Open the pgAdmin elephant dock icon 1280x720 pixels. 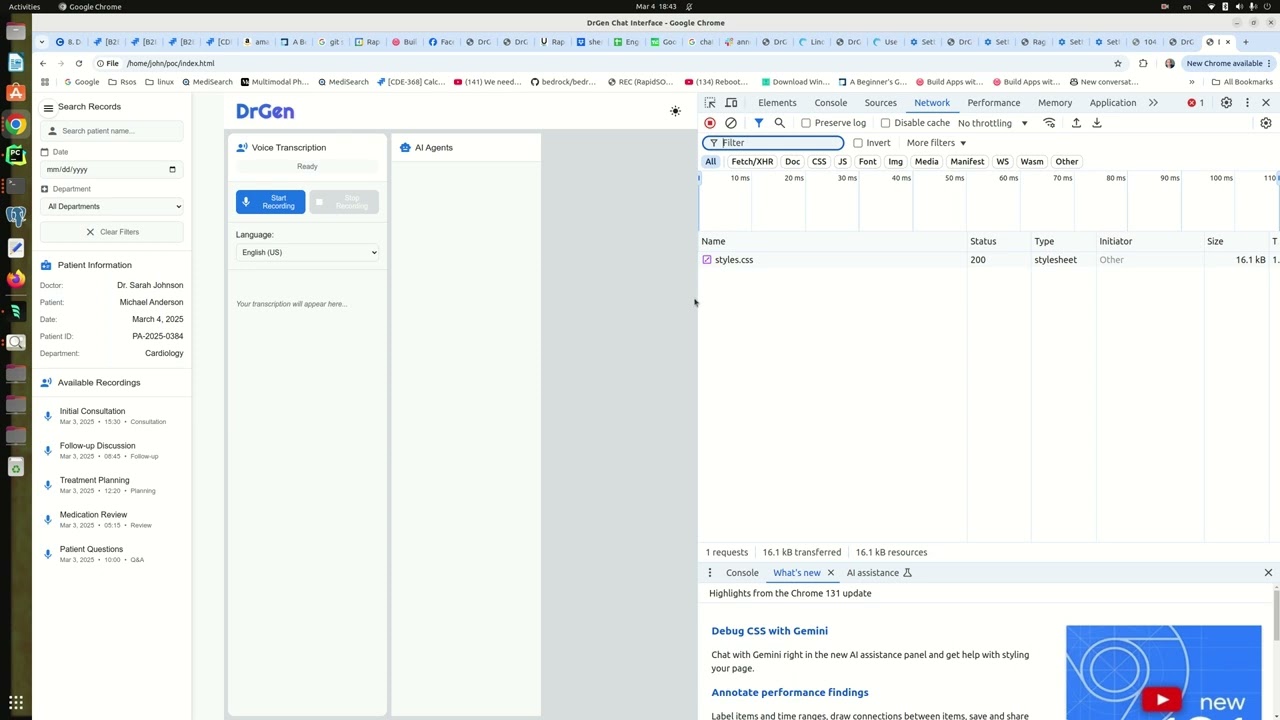click(x=16, y=216)
